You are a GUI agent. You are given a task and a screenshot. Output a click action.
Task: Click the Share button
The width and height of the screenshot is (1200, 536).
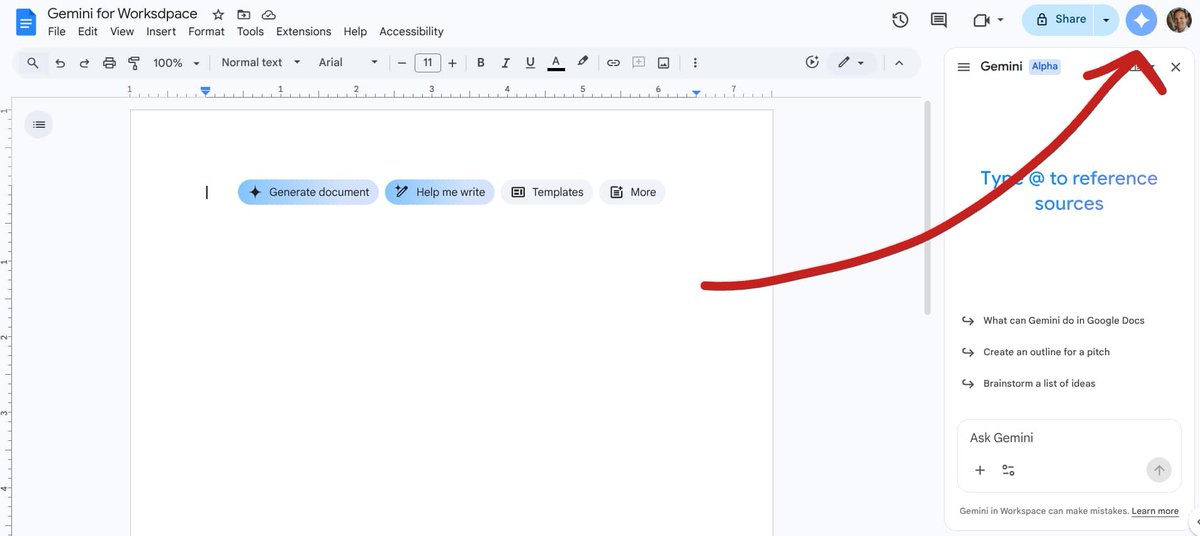1060,20
